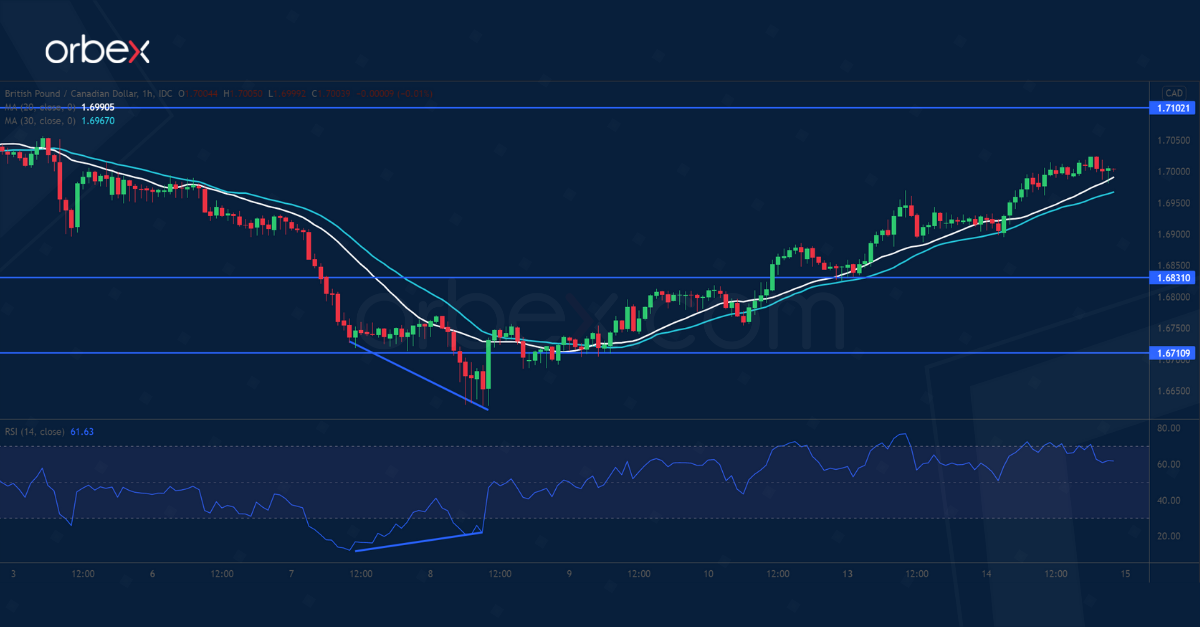Click the 1.71021 resistance price tag
The image size is (1200, 627).
tap(1172, 107)
